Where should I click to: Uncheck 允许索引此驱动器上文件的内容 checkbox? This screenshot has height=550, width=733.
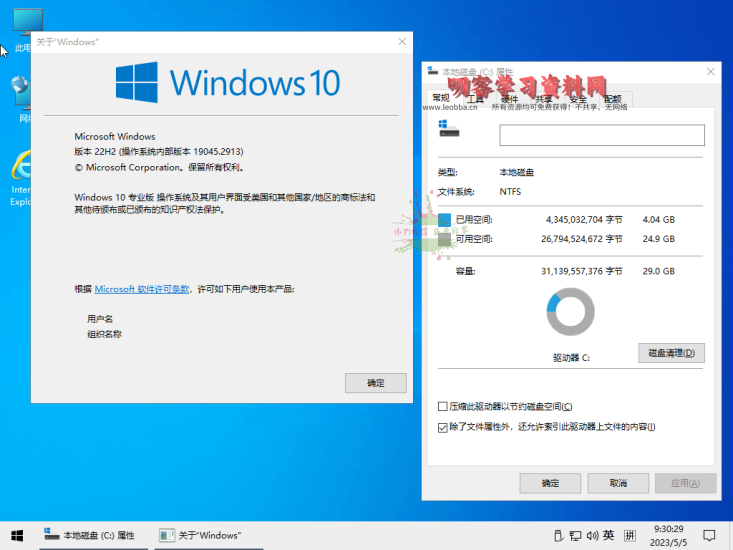pyautogui.click(x=442, y=427)
